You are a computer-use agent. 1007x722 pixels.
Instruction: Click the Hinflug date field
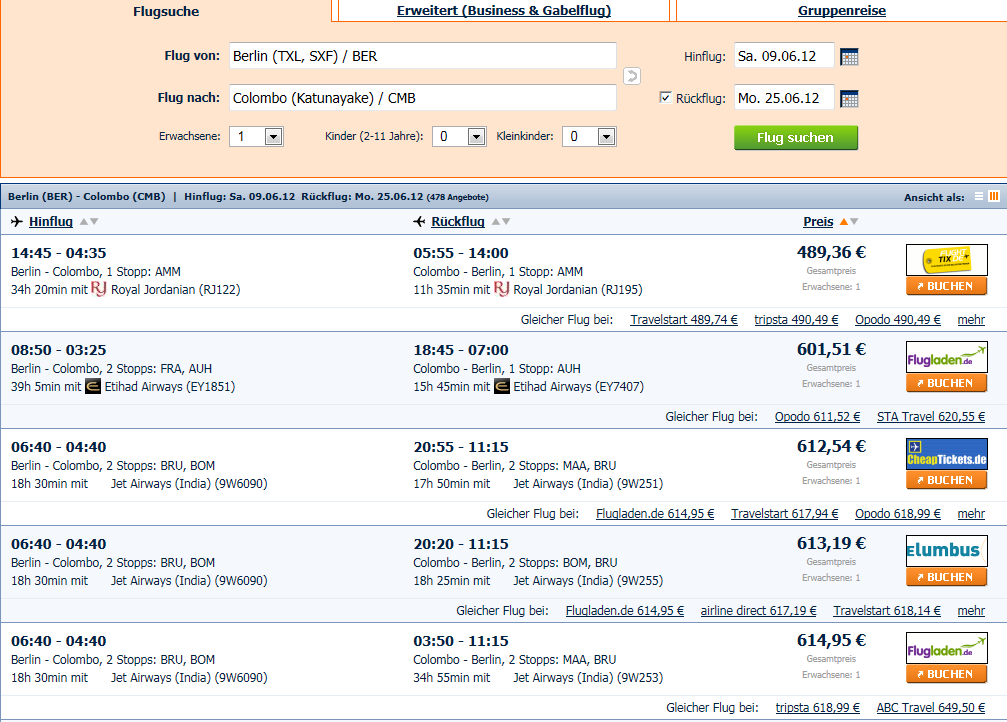pyautogui.click(x=784, y=56)
